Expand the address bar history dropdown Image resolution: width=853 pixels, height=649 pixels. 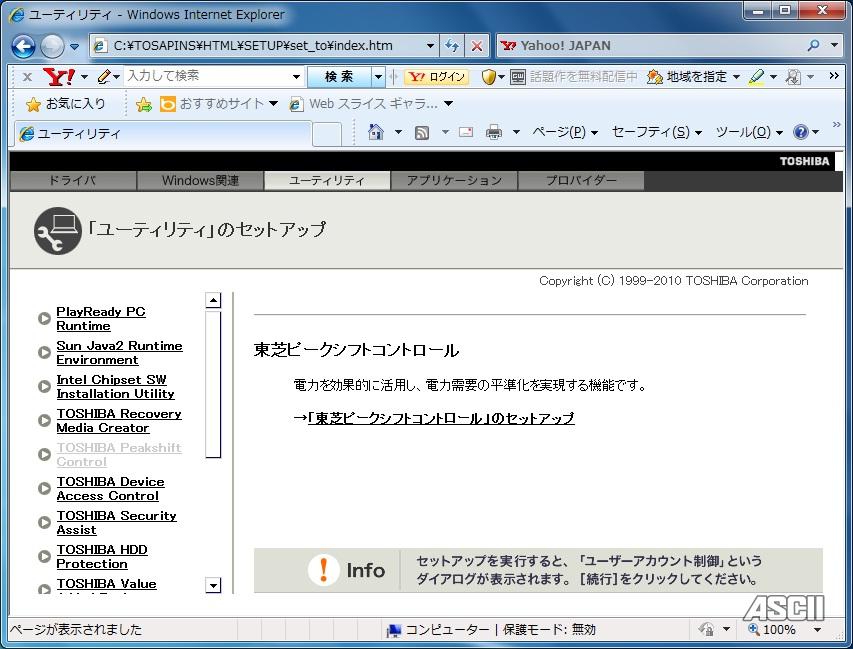click(430, 46)
